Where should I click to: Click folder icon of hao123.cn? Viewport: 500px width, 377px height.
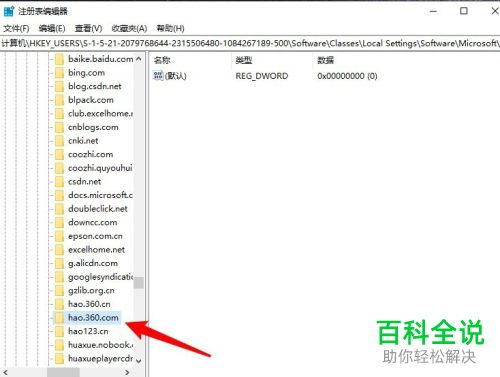click(x=59, y=331)
